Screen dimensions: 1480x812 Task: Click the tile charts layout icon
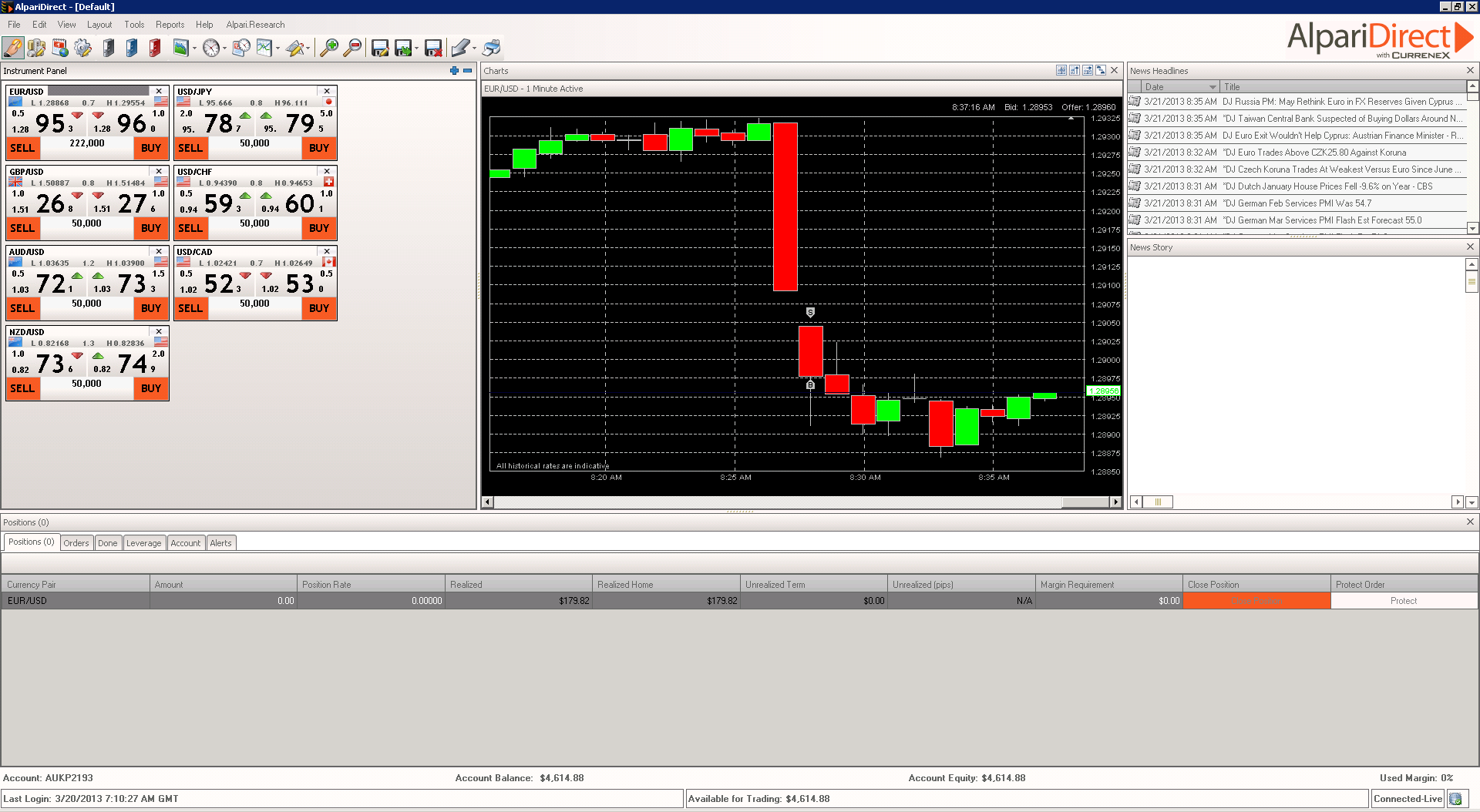click(1061, 70)
